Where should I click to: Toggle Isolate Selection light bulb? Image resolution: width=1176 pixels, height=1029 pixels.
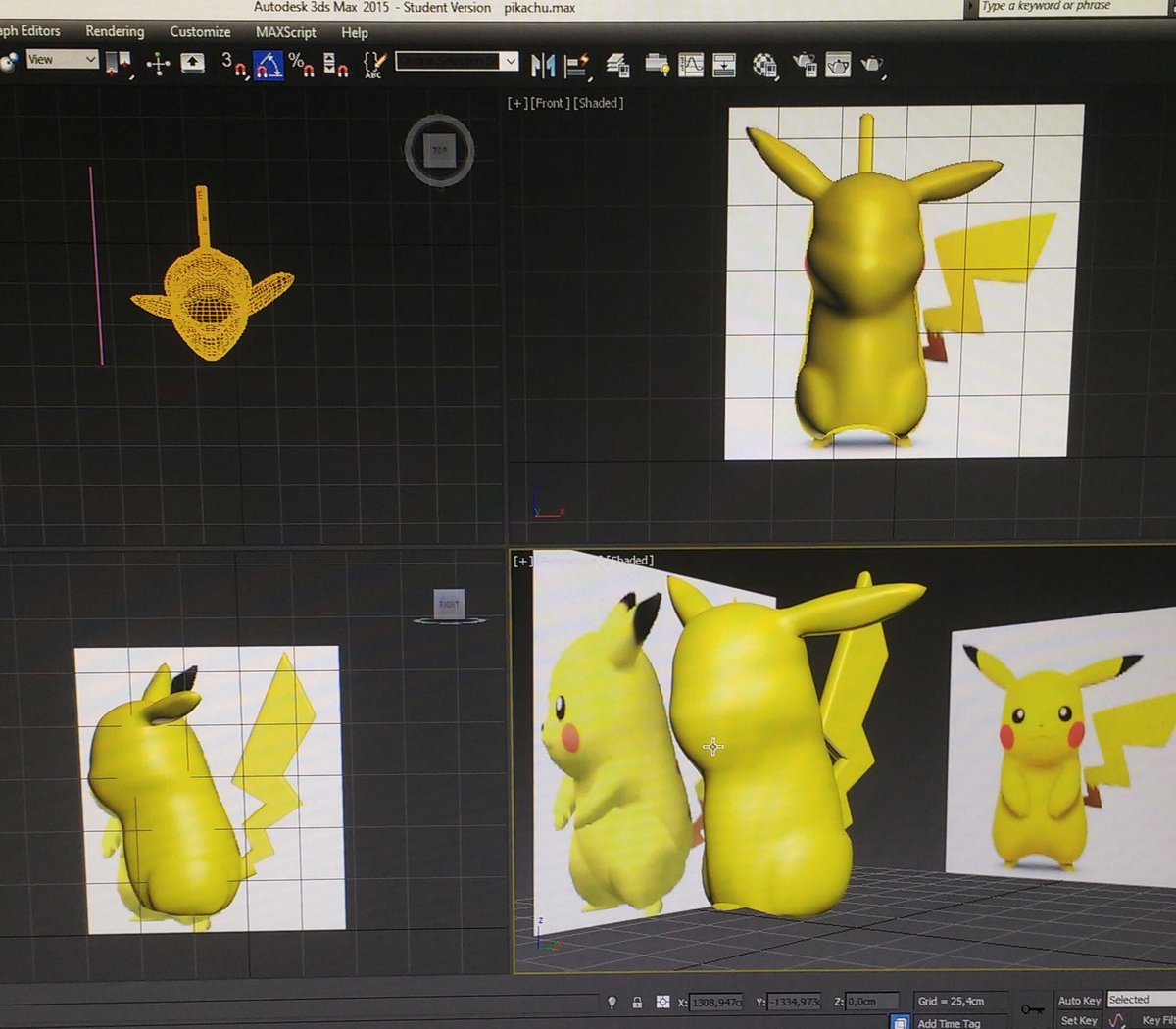(612, 1002)
